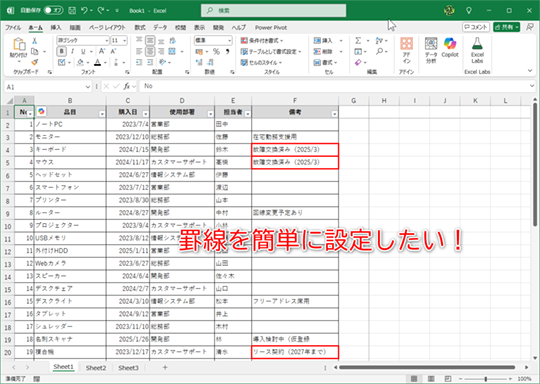Image resolution: width=540 pixels, height=384 pixels.
Task: Toggle the AutoSave switch
Action: point(53,10)
